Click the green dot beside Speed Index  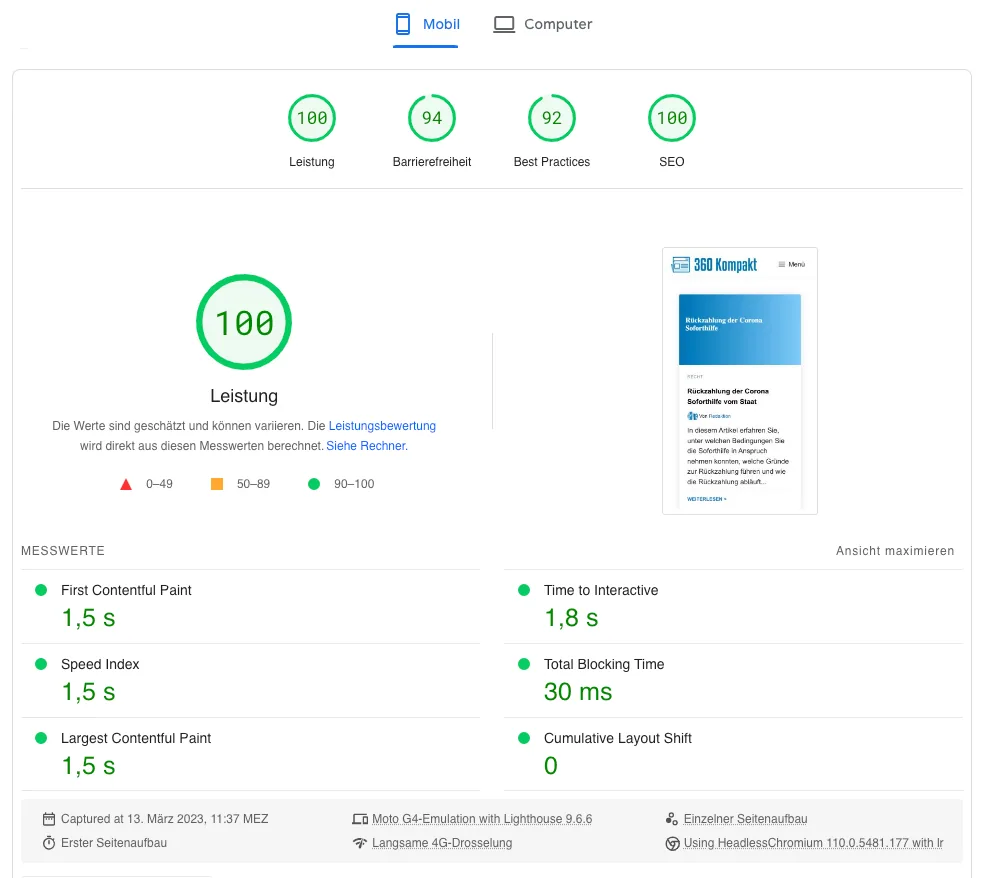(x=41, y=664)
